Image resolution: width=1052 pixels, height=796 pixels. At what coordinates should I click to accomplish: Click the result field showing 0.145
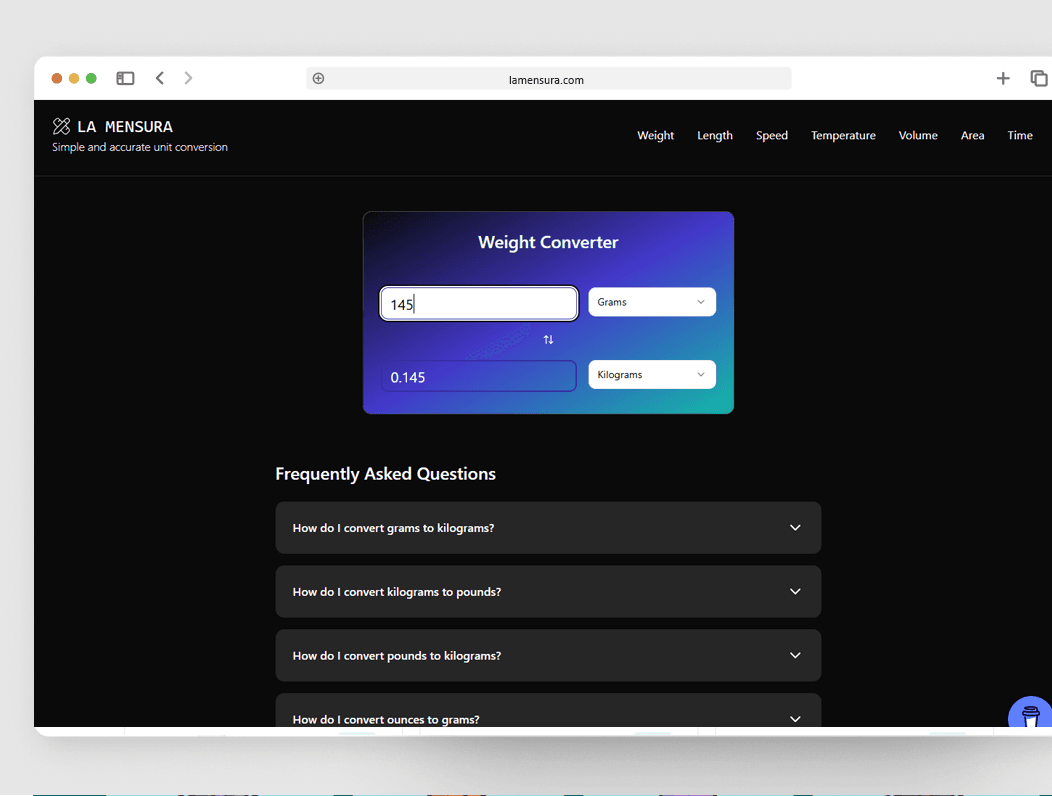click(479, 377)
